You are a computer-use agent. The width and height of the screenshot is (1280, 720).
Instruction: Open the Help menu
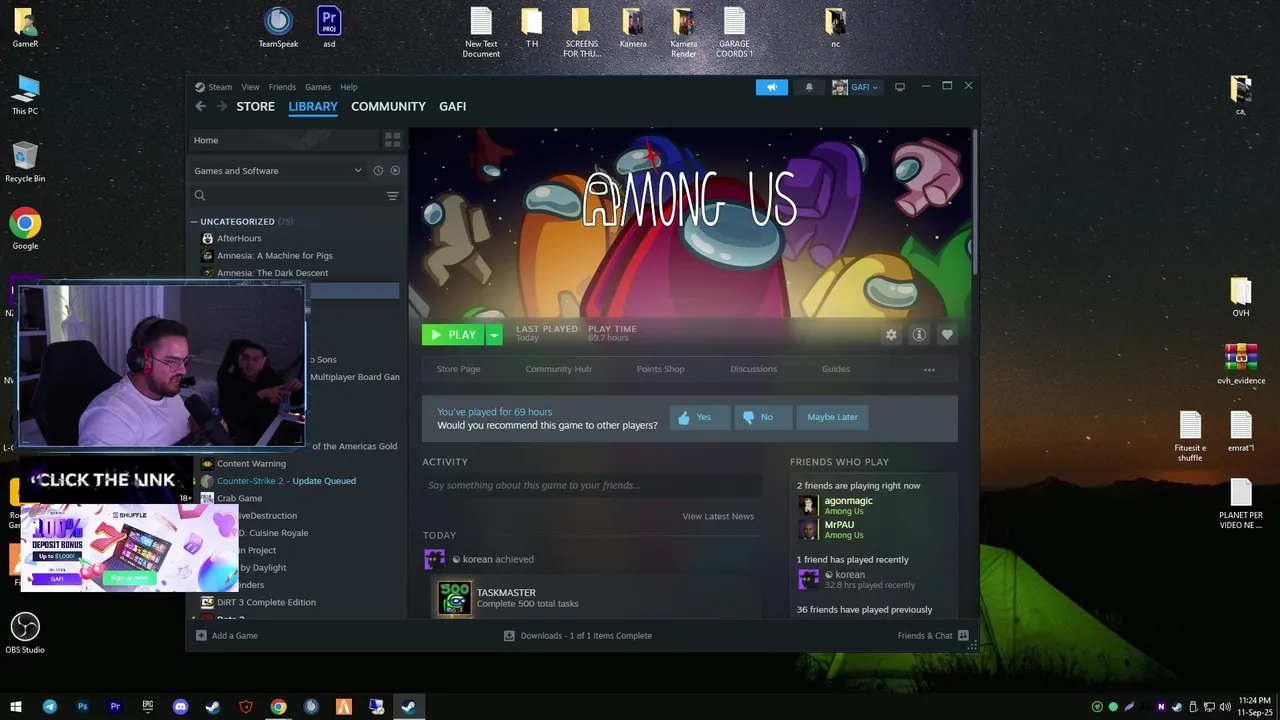[348, 87]
